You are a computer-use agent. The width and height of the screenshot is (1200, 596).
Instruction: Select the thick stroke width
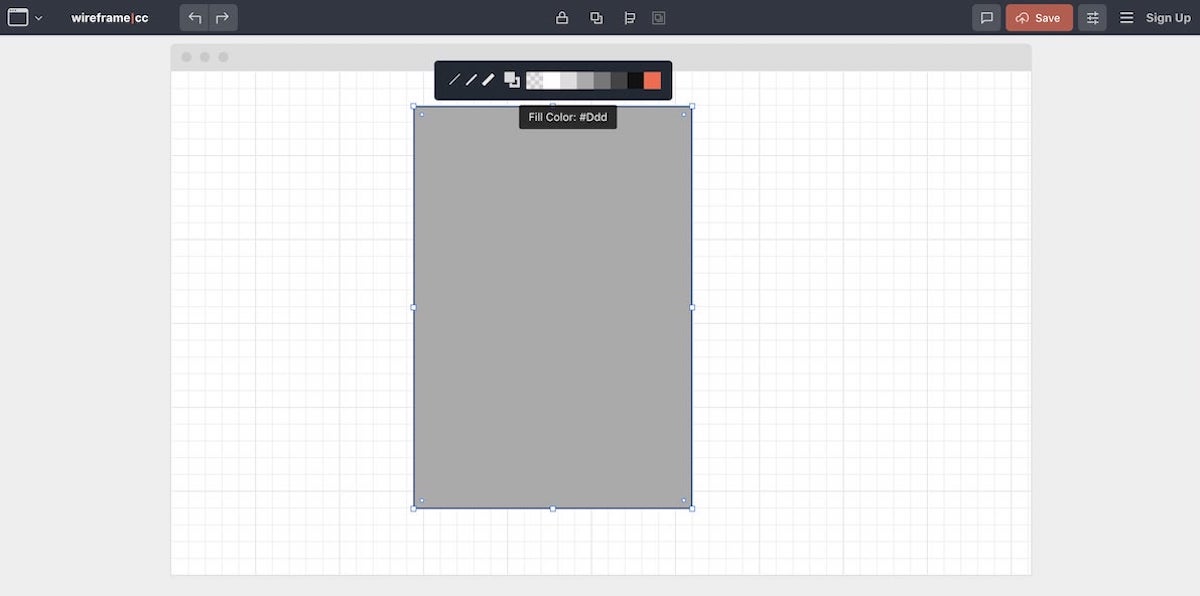(x=488, y=80)
